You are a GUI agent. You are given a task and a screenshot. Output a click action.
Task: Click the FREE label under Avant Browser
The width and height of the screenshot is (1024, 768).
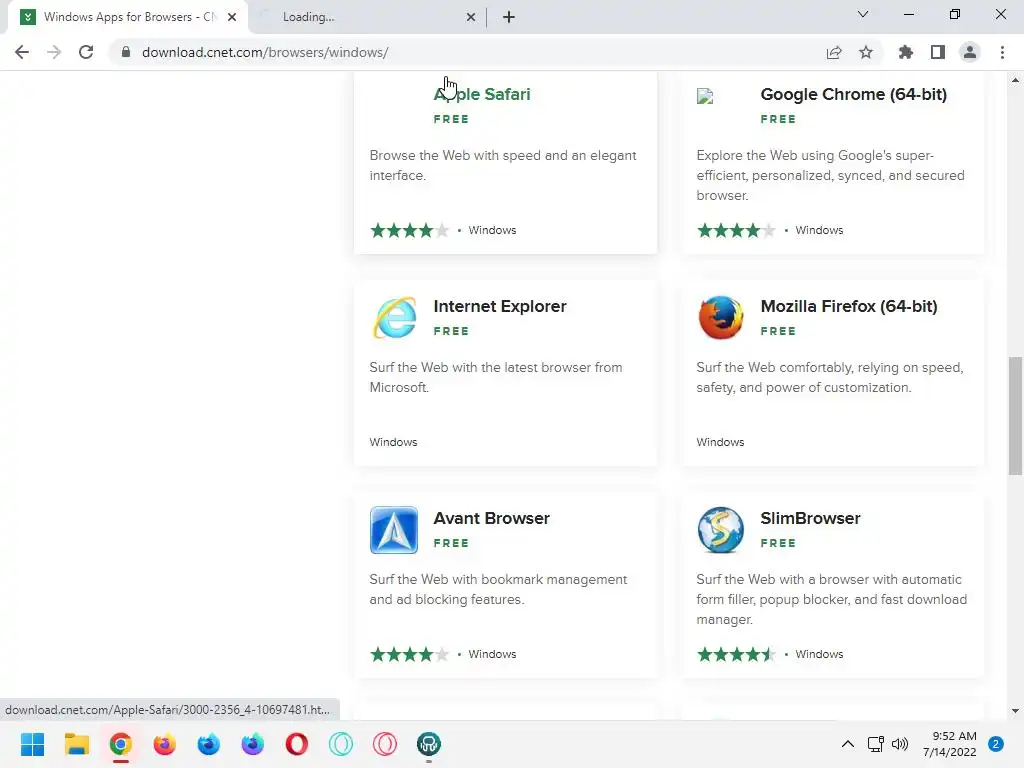tap(451, 543)
